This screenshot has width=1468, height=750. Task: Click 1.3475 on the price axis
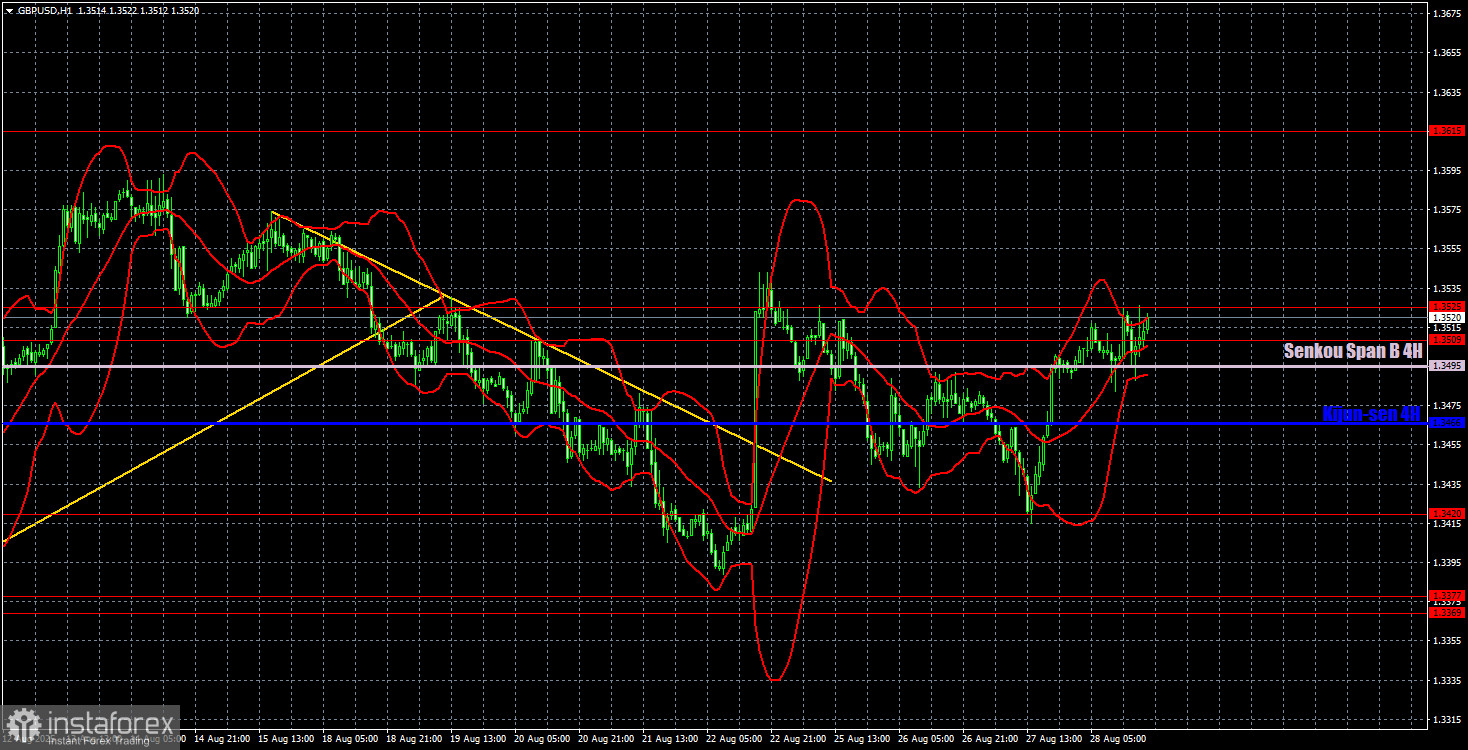pyautogui.click(x=1447, y=406)
